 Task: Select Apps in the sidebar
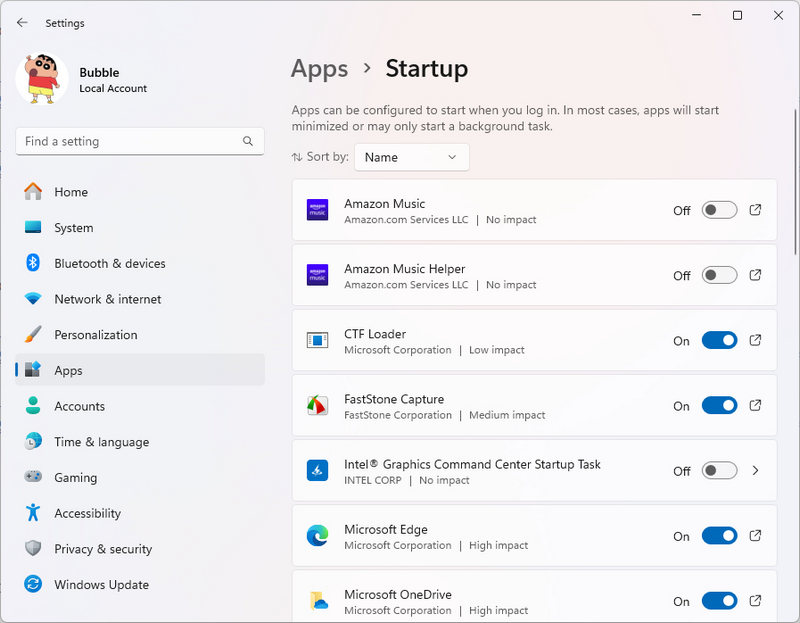coord(140,370)
